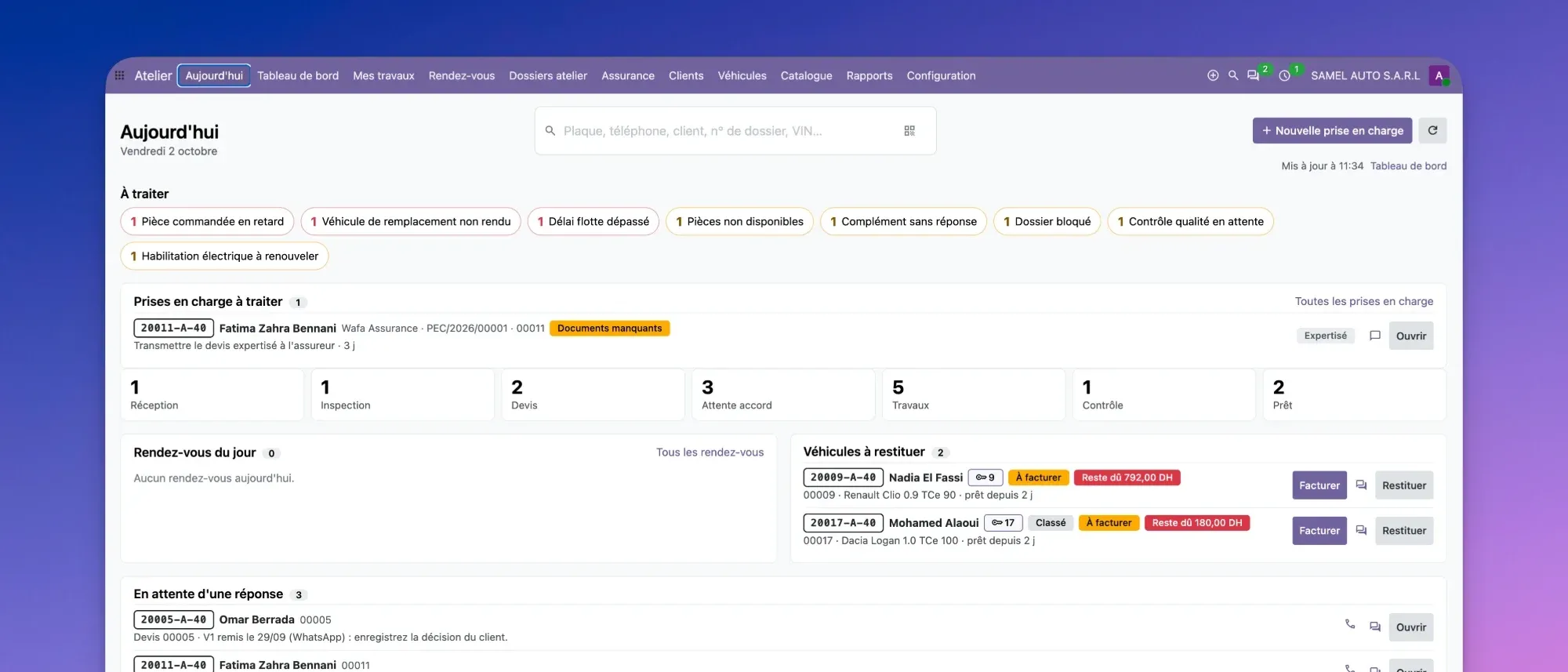
Task: Click Ouvrir for plate 20011-A-40 prise en charge
Action: tap(1411, 336)
